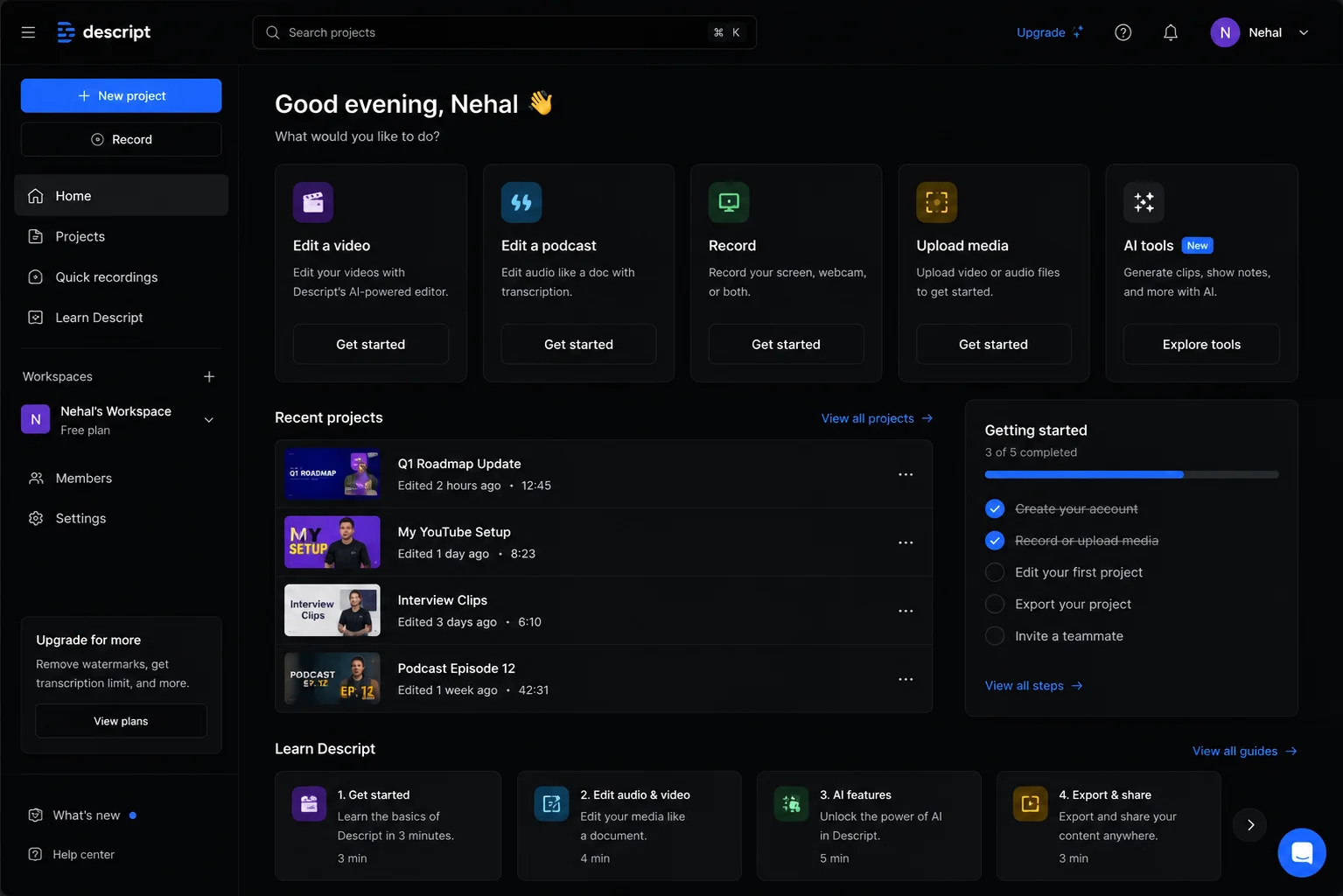Create a New project
This screenshot has width=1343, height=896.
pos(122,95)
